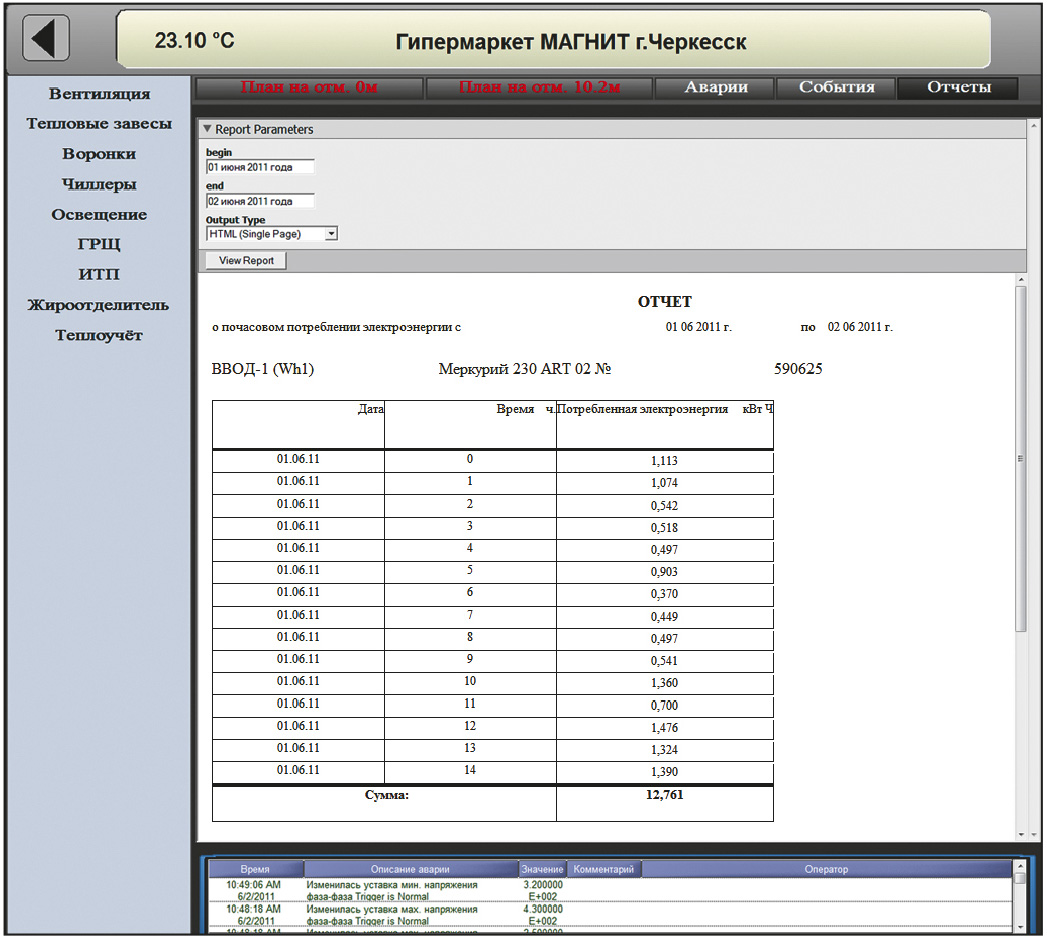The width and height of the screenshot is (1047, 942).
Task: Open the Output Type dropdown
Action: (x=331, y=234)
